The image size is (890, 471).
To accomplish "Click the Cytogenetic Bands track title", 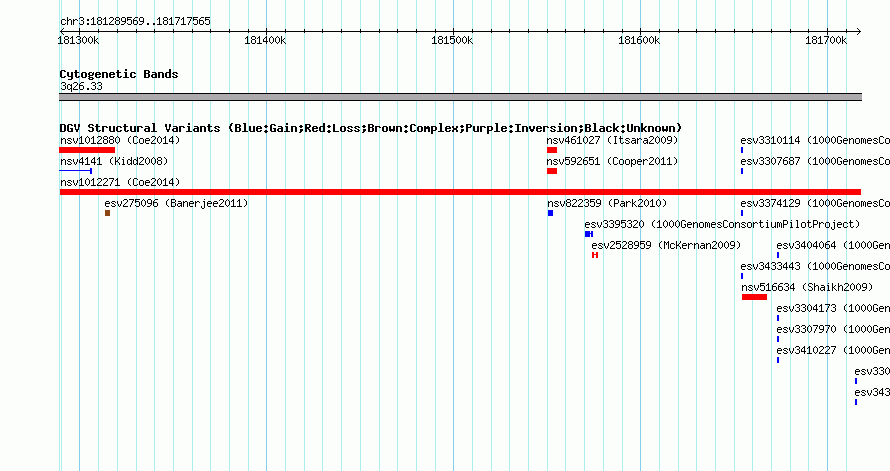I will click(x=119, y=74).
